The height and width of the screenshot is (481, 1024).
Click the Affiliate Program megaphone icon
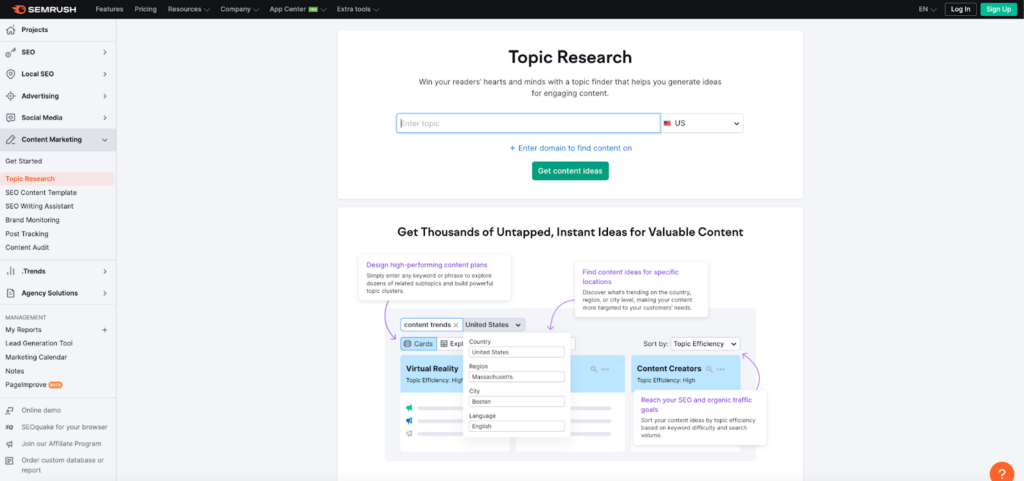(9, 444)
